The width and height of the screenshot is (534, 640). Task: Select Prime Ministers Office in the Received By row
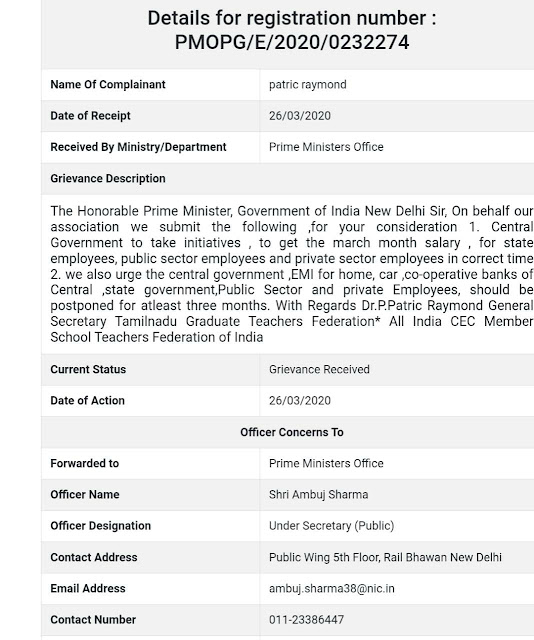coord(326,147)
